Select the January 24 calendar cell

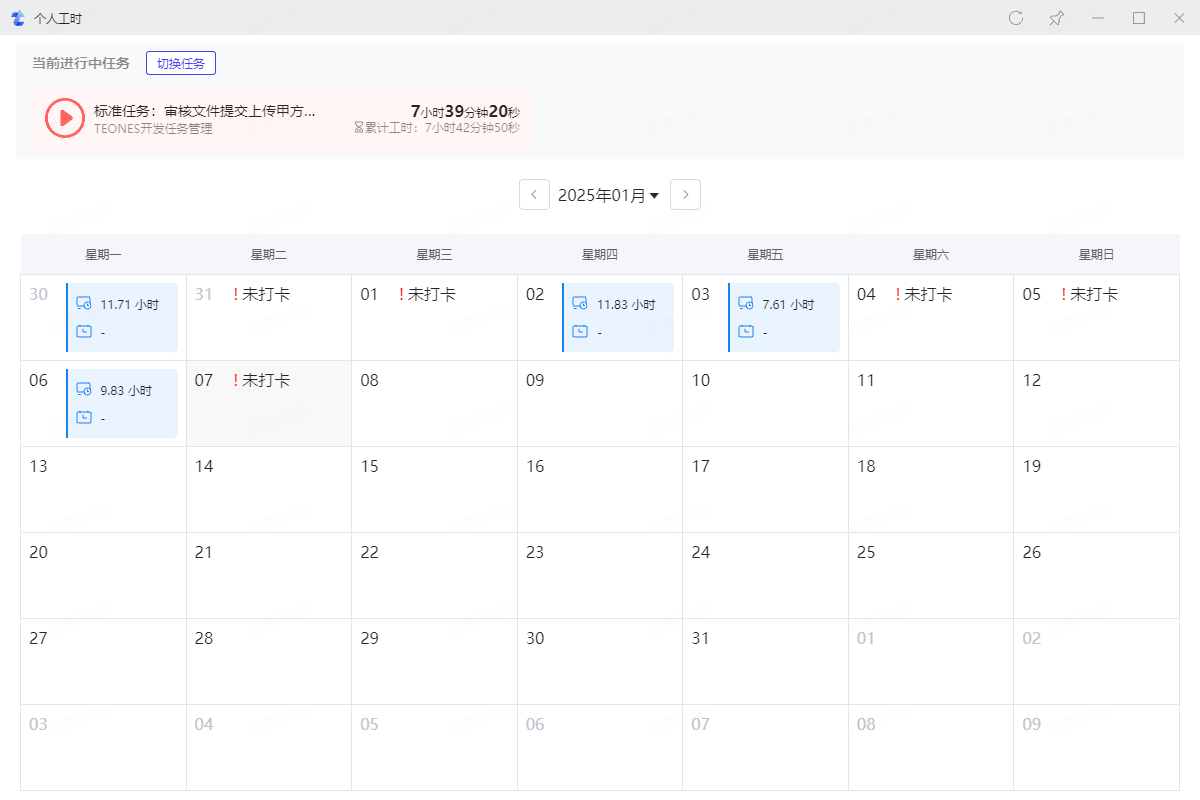point(765,575)
